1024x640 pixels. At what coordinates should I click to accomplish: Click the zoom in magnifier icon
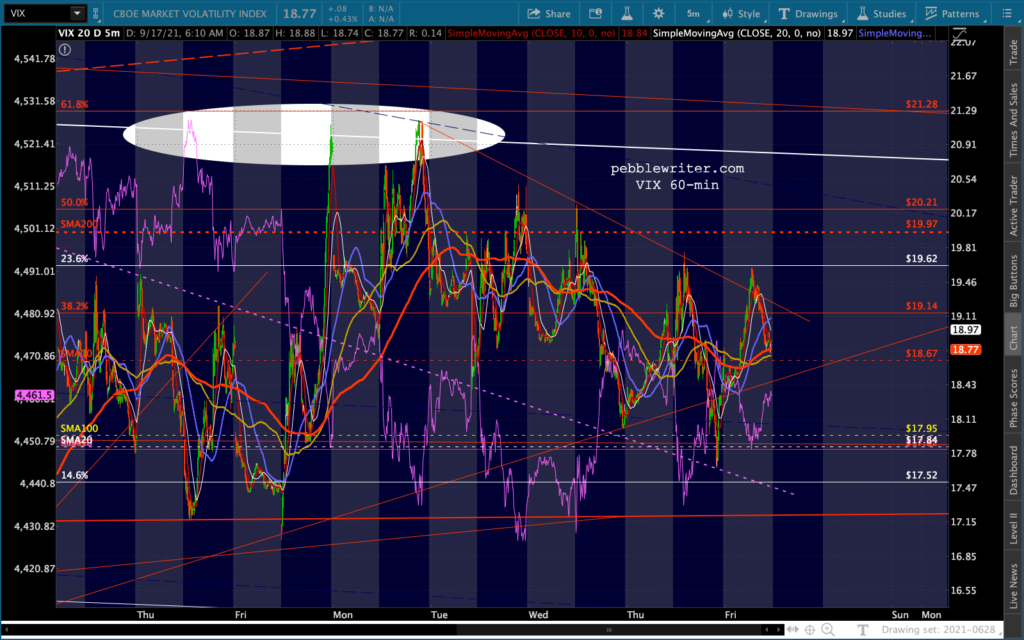point(826,629)
